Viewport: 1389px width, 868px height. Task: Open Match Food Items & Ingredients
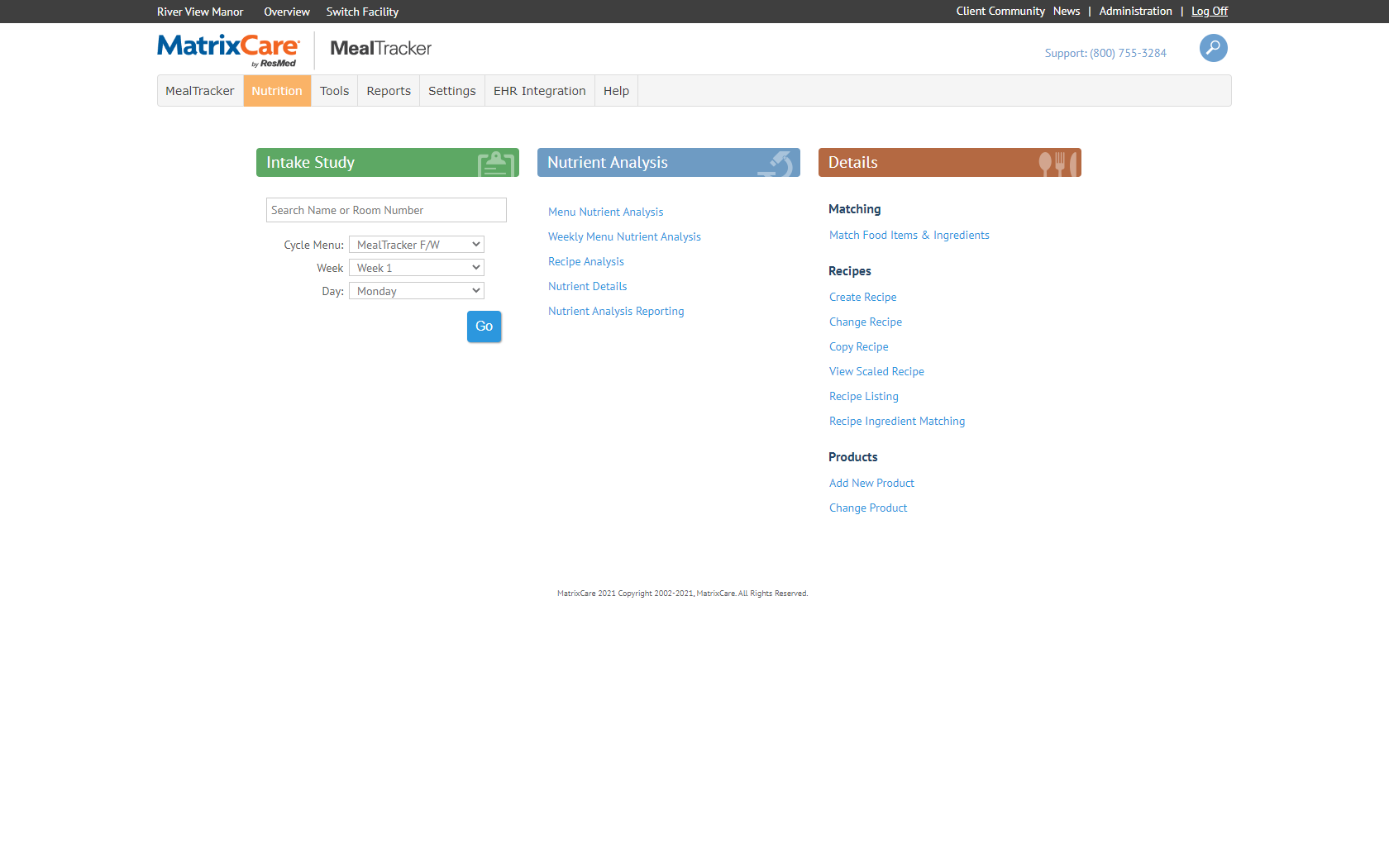(x=909, y=235)
